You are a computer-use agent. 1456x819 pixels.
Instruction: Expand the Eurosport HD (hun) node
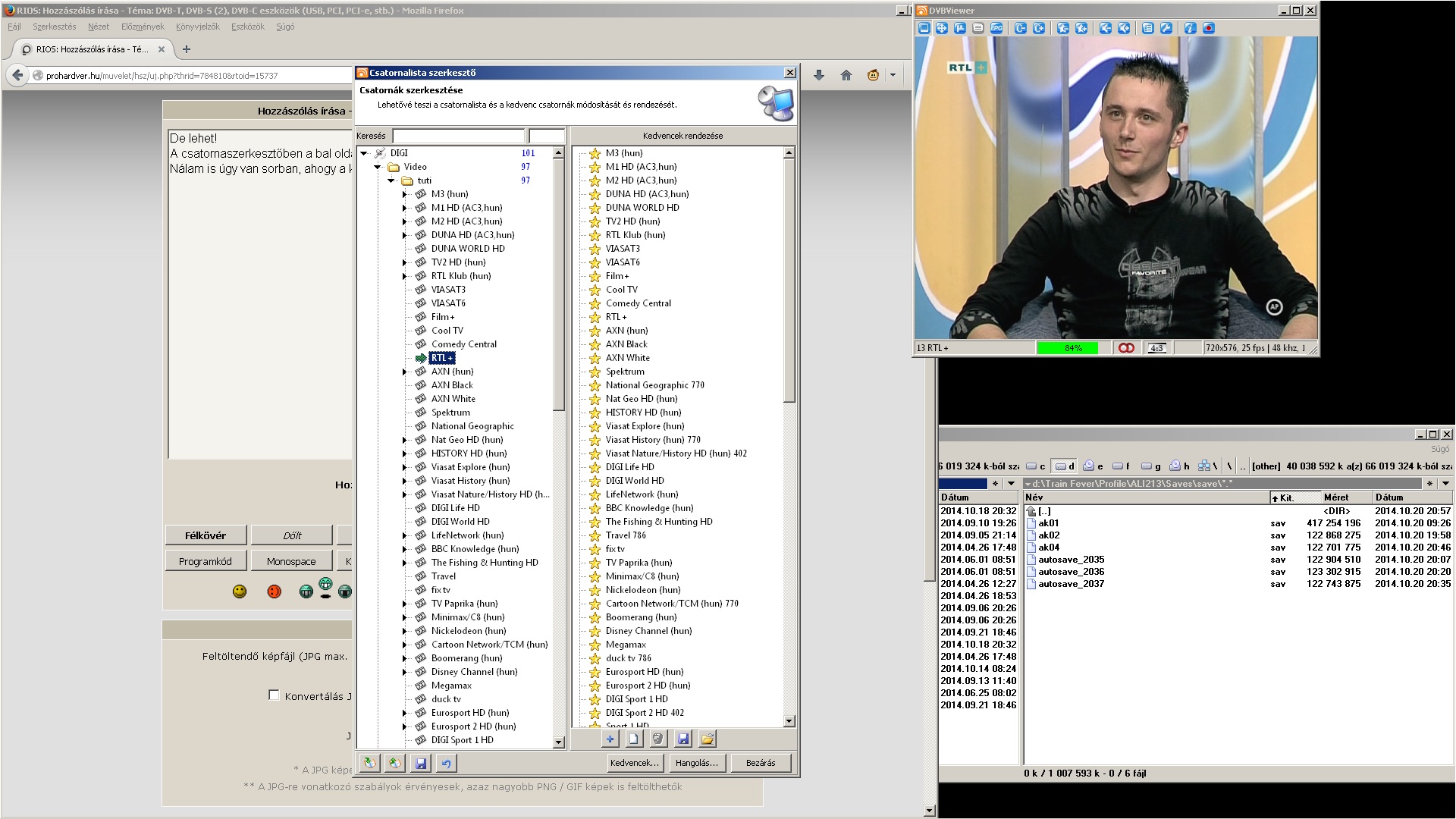point(405,713)
